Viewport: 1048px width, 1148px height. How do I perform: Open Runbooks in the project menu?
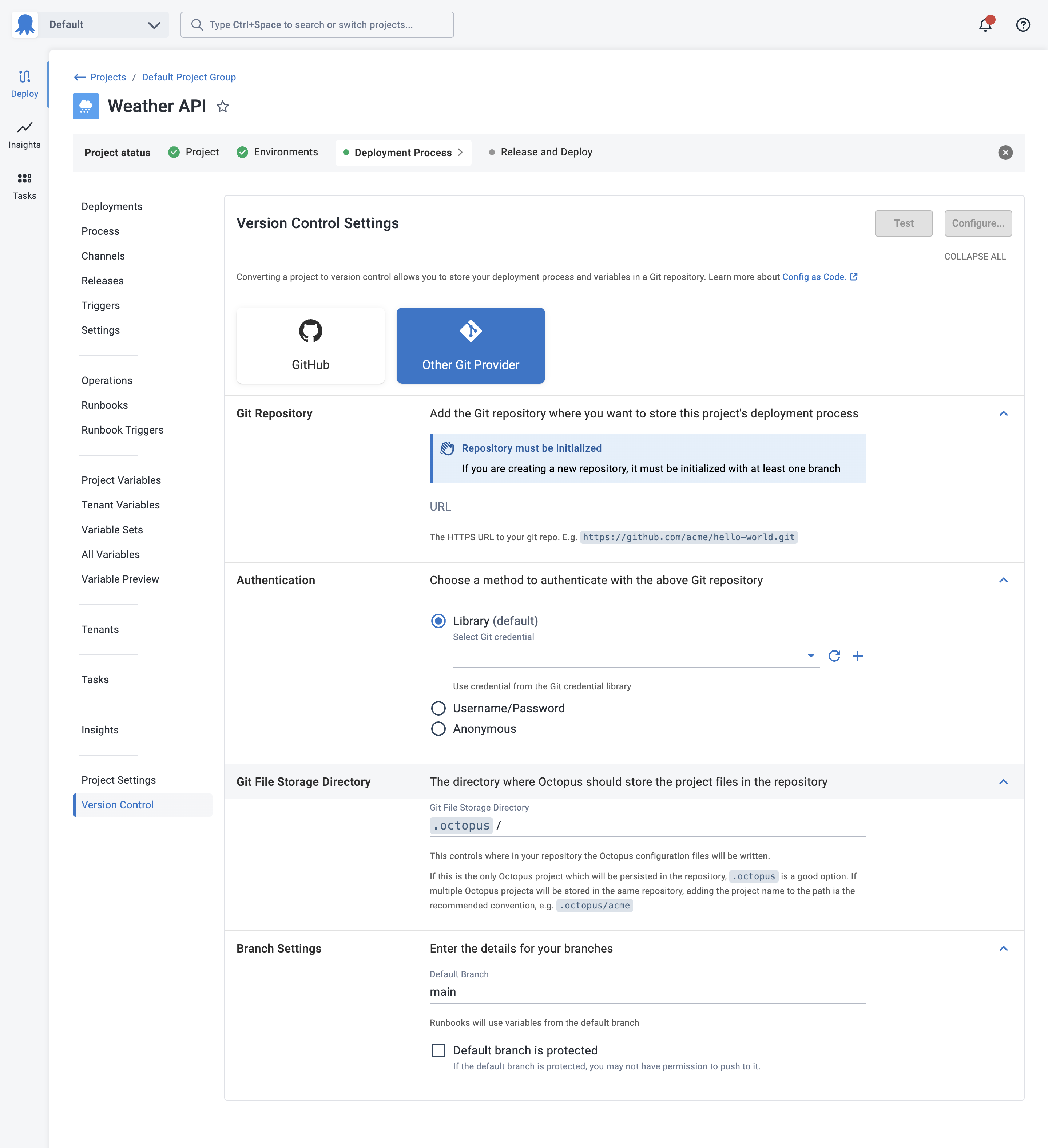click(105, 405)
